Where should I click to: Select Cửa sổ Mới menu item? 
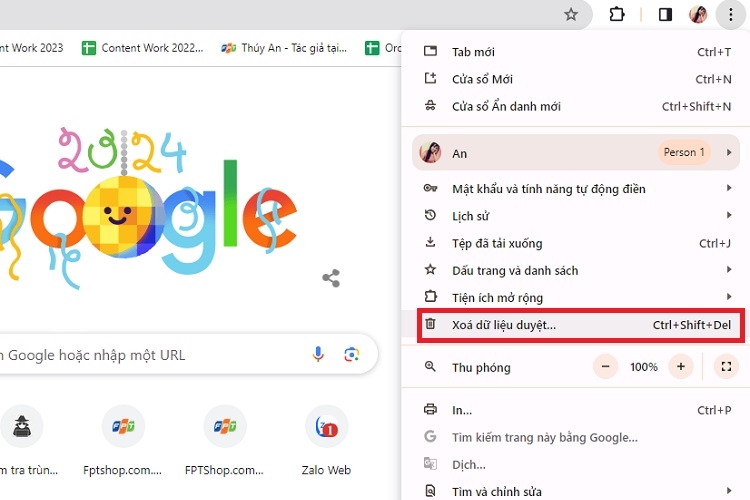click(x=575, y=79)
